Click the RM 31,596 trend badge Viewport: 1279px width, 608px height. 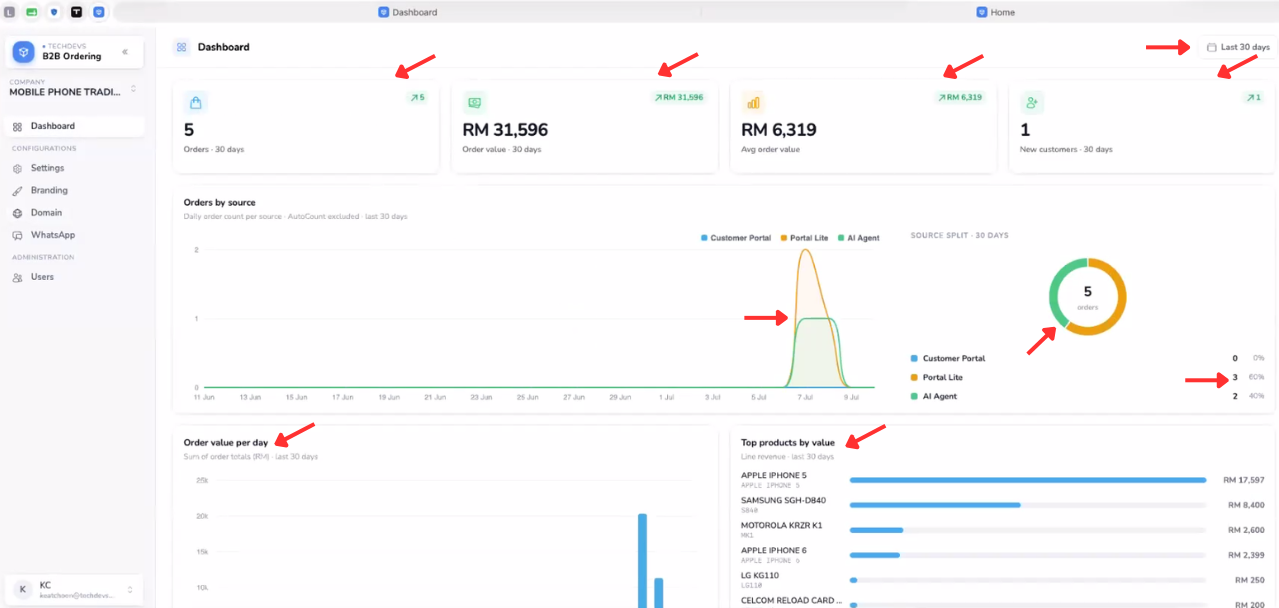tap(678, 98)
